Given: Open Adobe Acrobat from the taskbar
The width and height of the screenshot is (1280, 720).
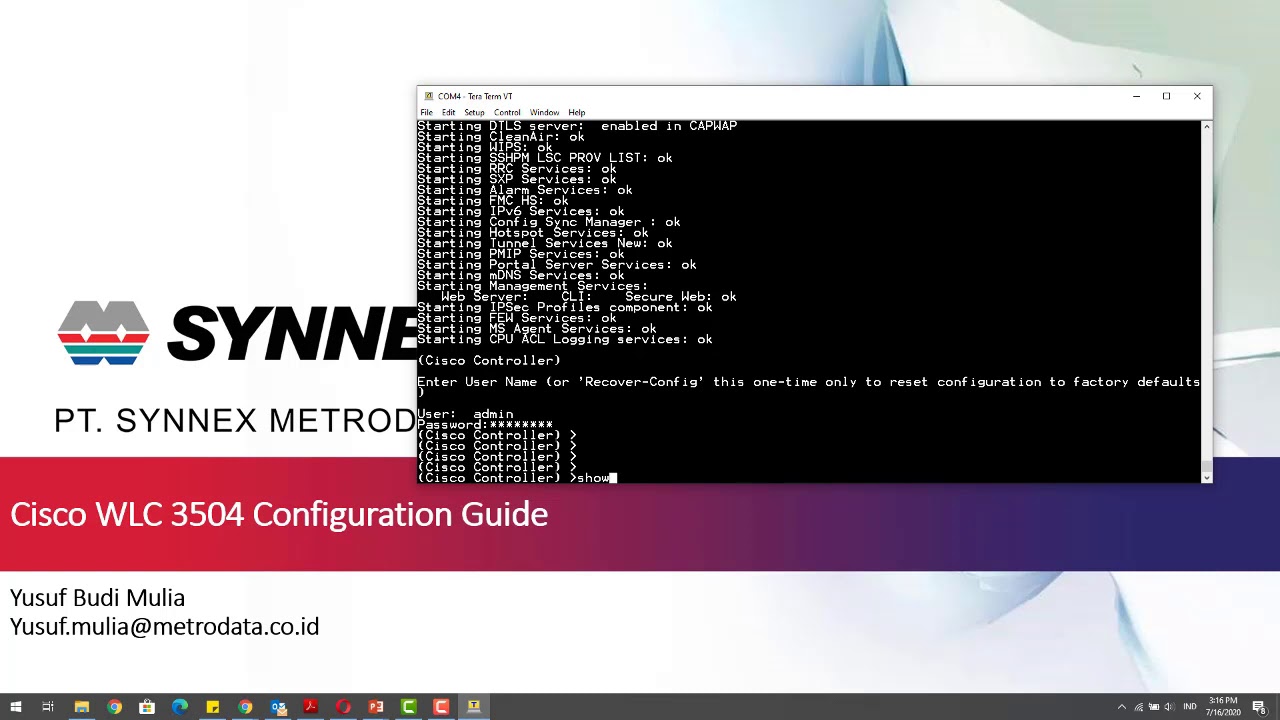Looking at the screenshot, I should point(310,707).
